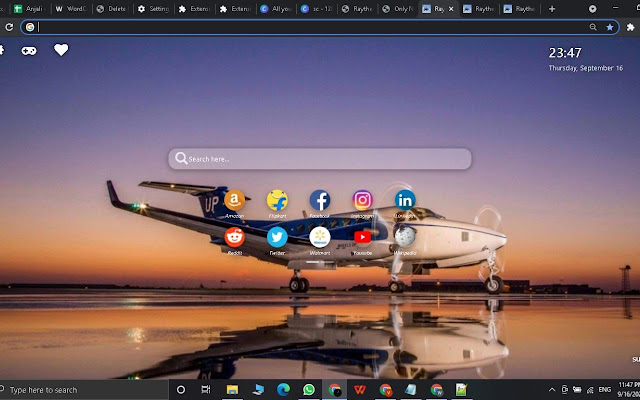Open a new browser tab with plus button
Screen dimensions: 640x400
552,9
